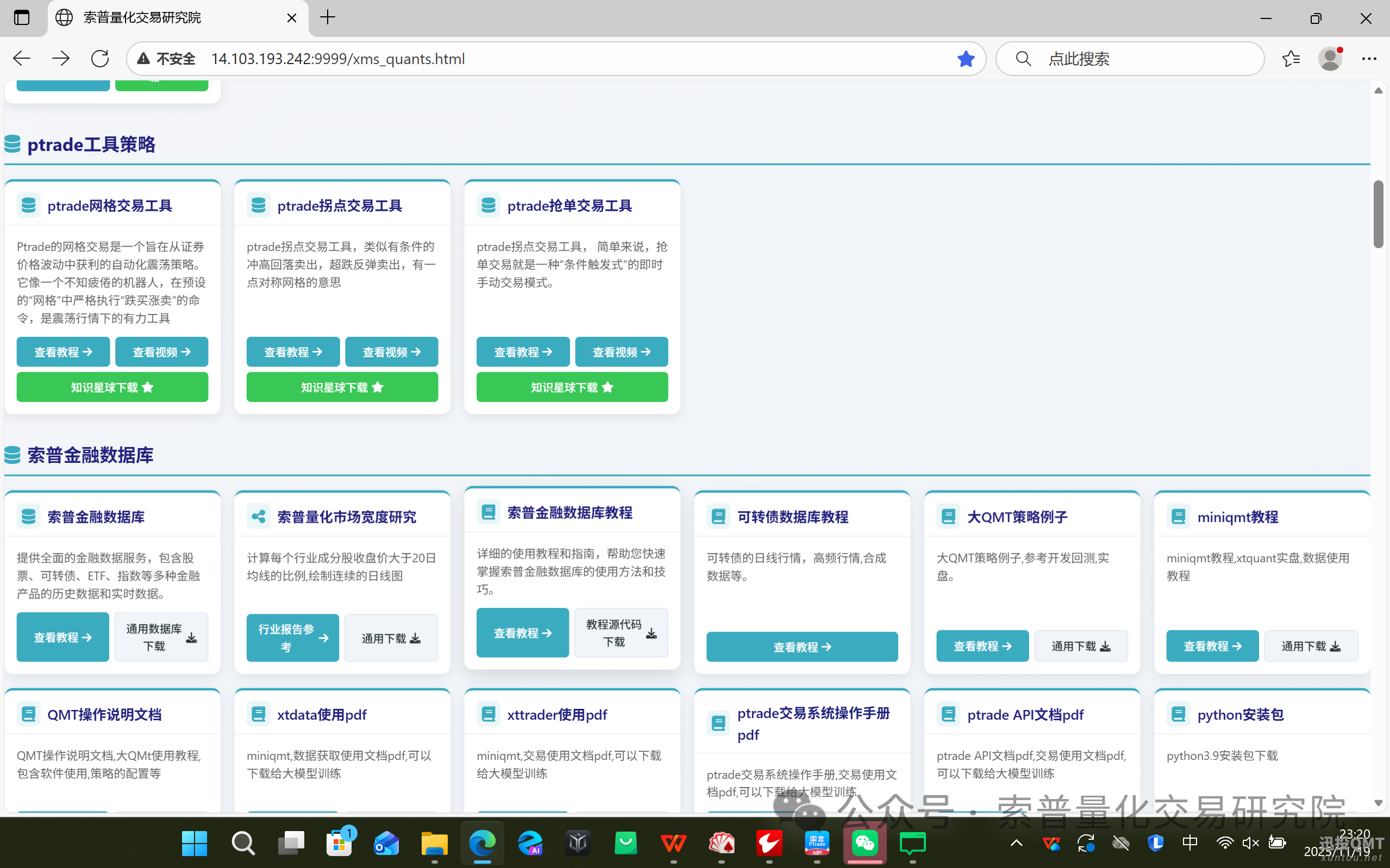Click 通用下载 on miniqmt教程 card
Viewport: 1390px width, 868px height.
coord(1311,645)
